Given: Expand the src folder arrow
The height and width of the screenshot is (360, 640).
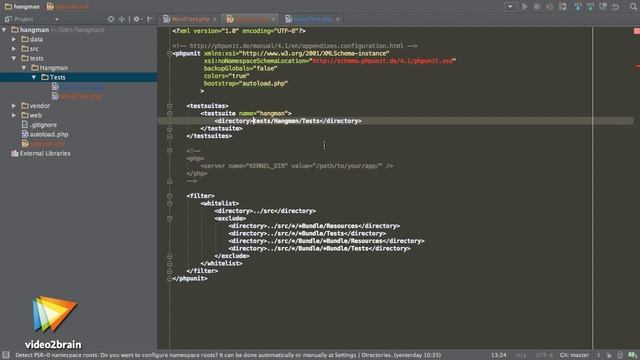Looking at the screenshot, I should tap(14, 49).
